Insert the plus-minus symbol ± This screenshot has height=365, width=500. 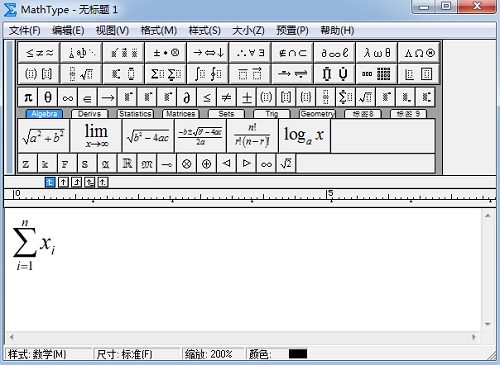coord(247,97)
